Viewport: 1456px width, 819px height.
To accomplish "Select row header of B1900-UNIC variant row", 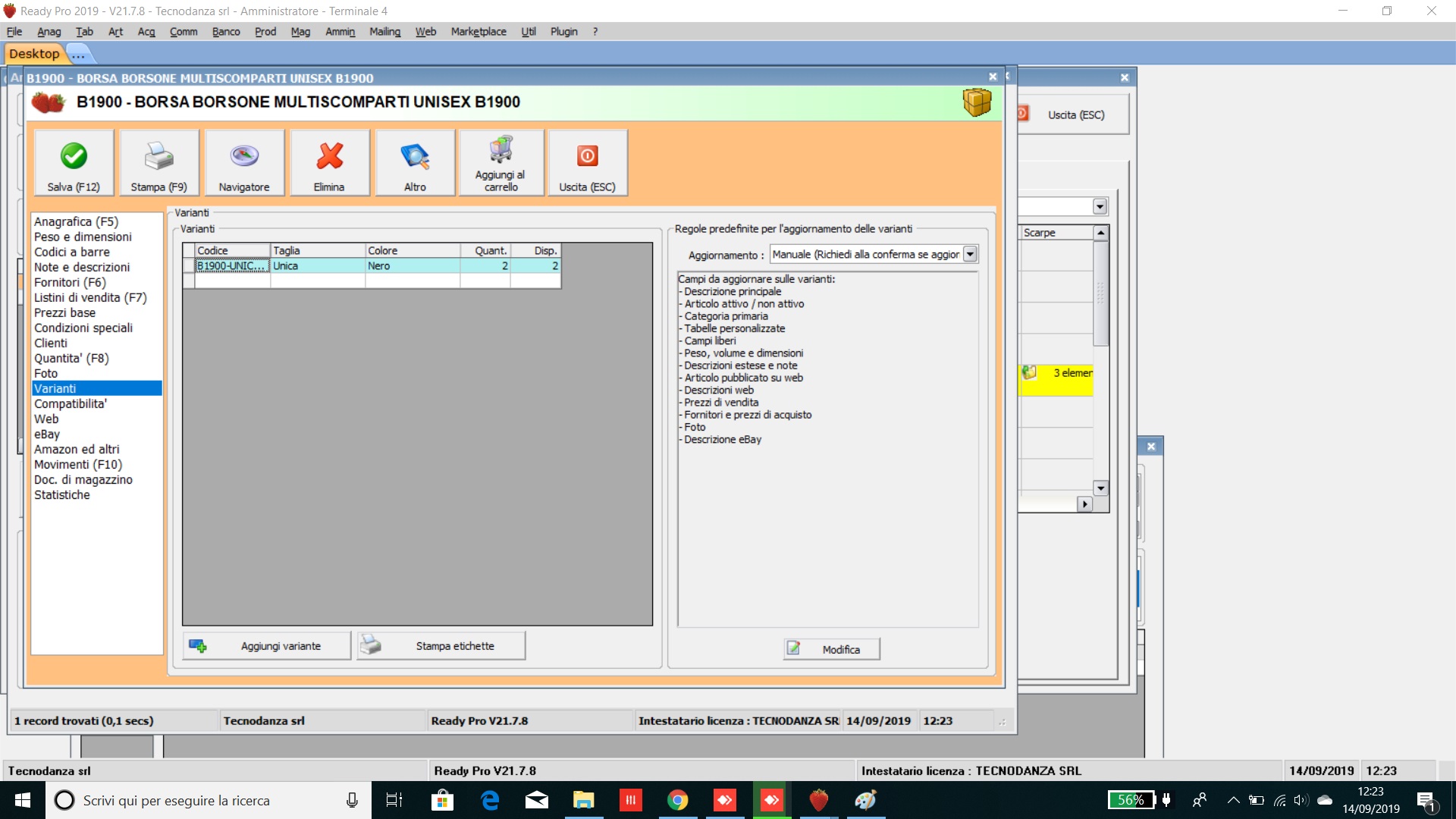I will point(189,266).
